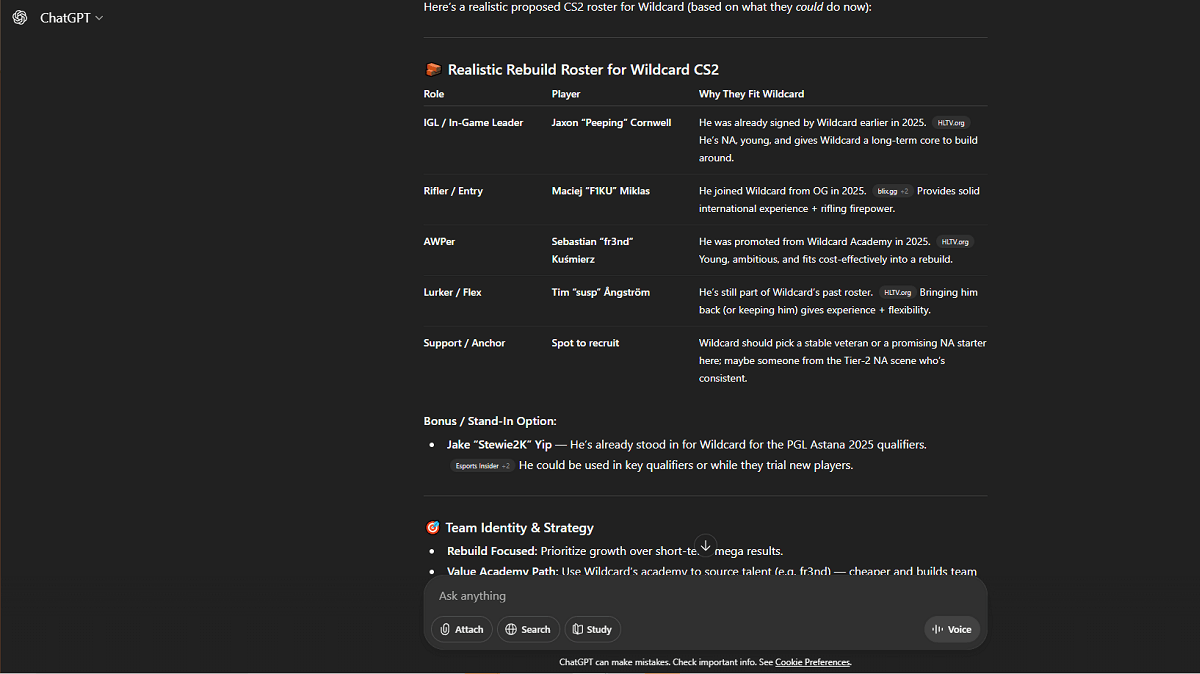
Task: Open the blix.gg citation in the Rifler row
Action: [892, 191]
